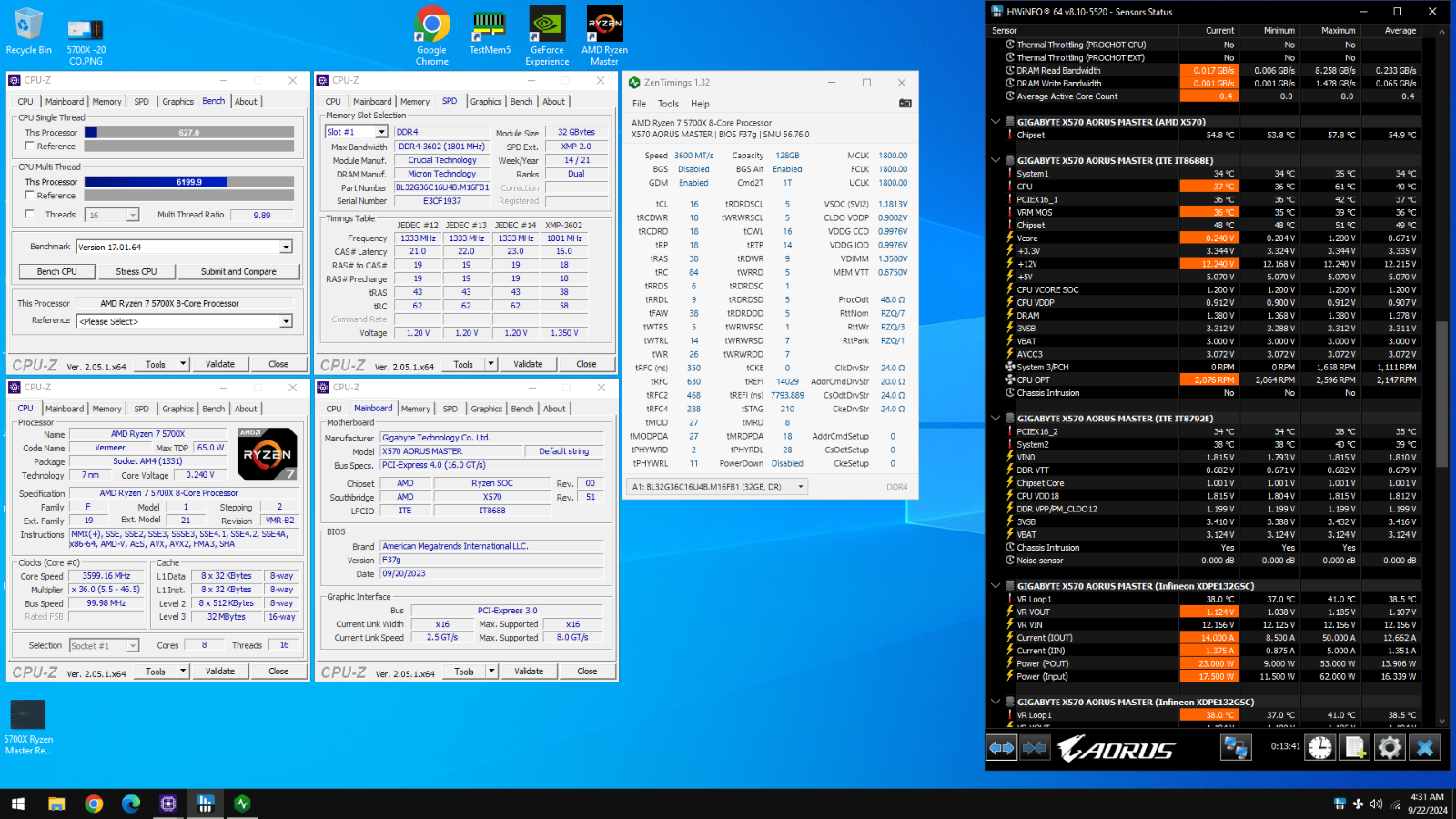Select the 5700X -20 CO.PNG desktop file
1456x819 pixels.
pos(86,43)
